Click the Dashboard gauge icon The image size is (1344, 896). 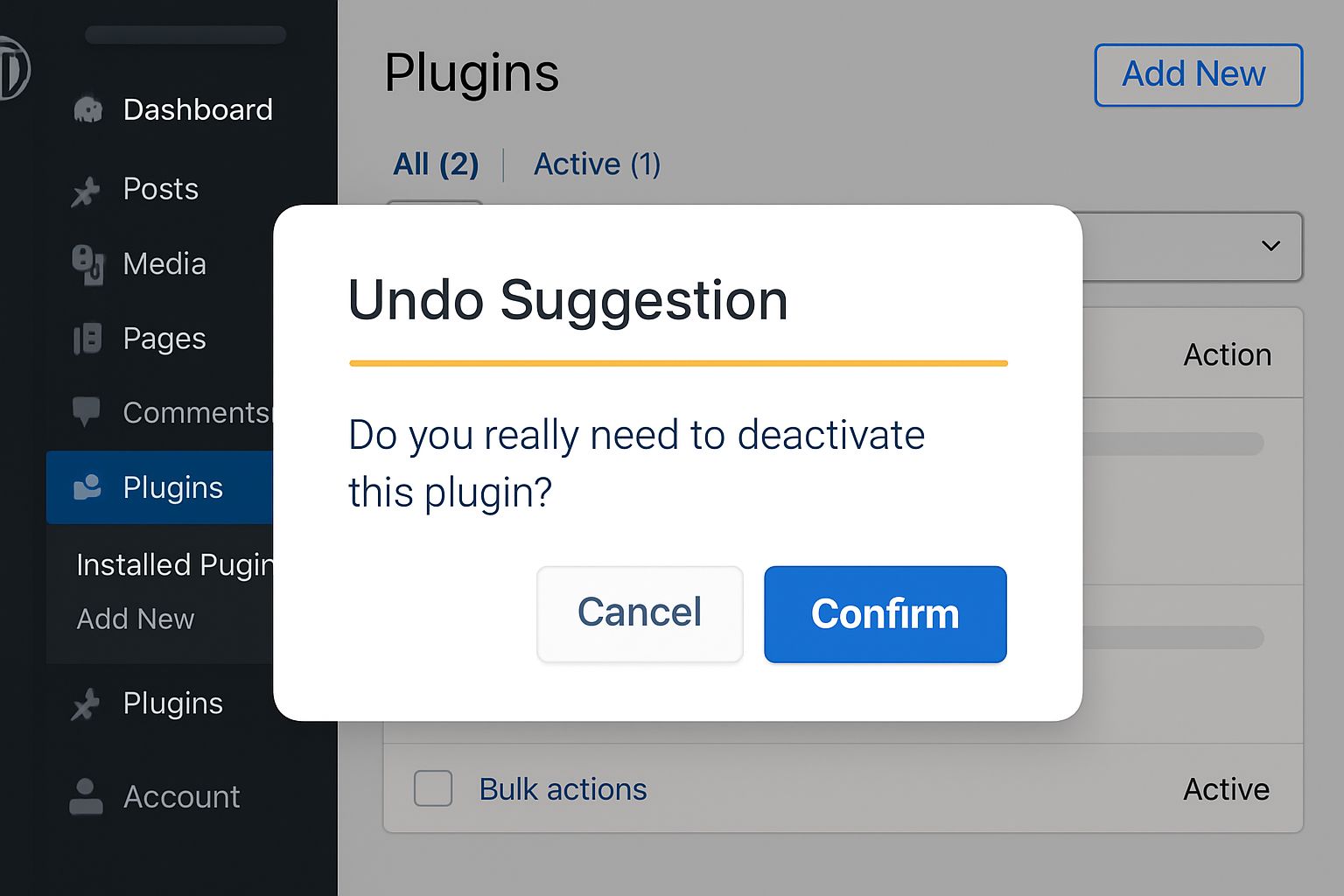87,109
